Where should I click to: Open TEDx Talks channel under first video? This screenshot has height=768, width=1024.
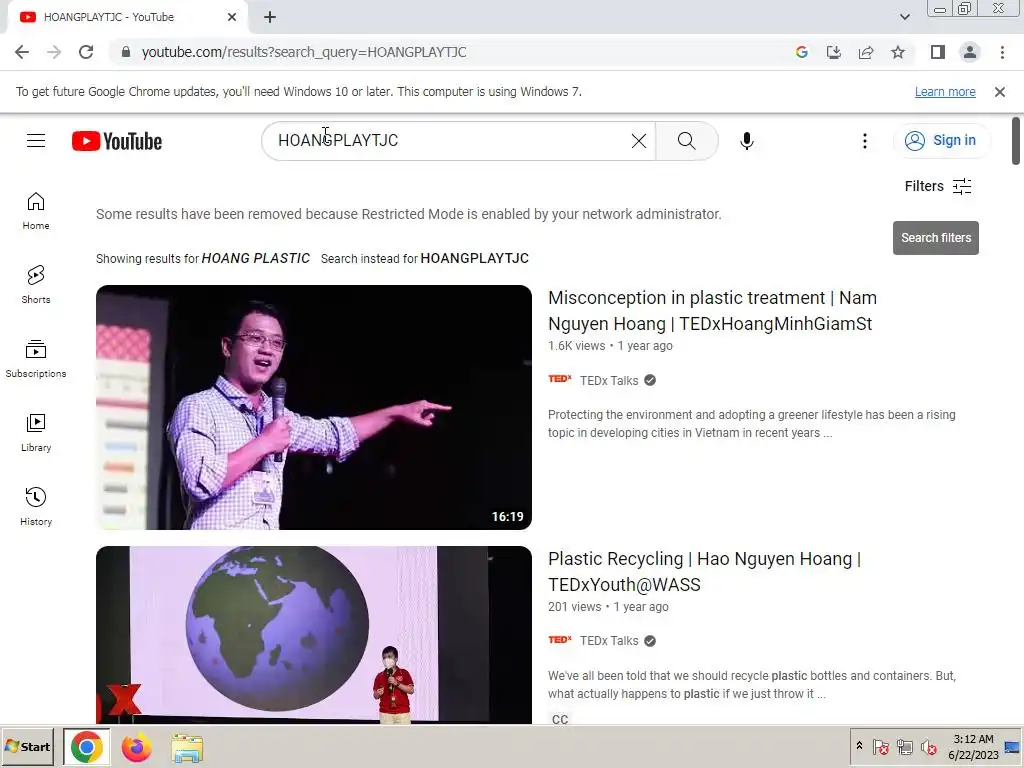[609, 380]
